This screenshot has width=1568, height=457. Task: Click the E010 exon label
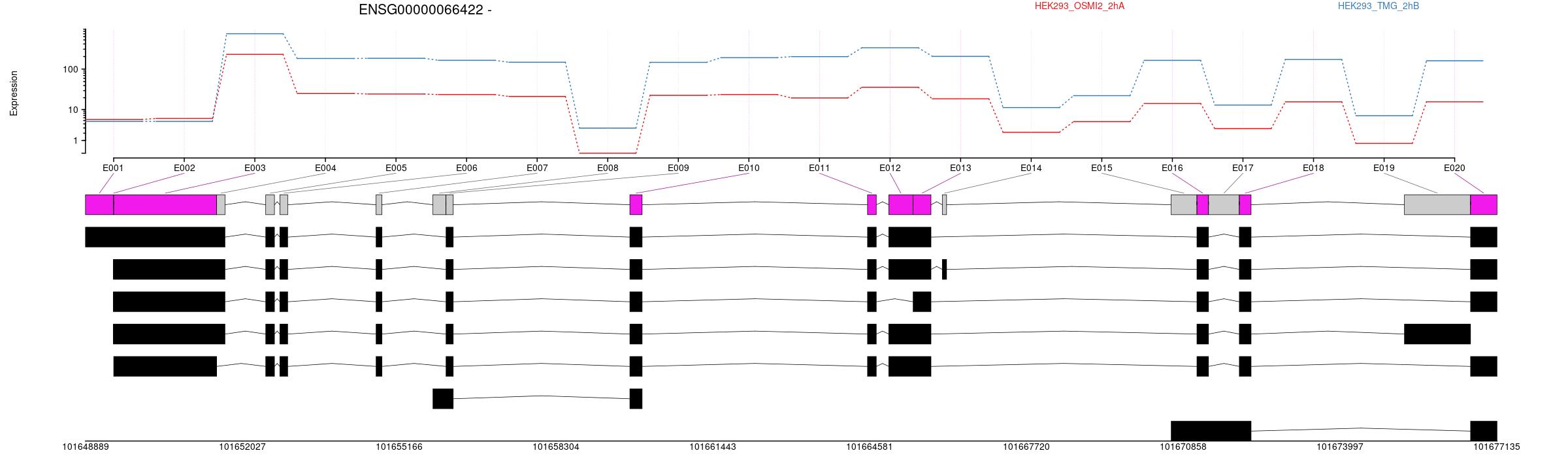(x=749, y=168)
